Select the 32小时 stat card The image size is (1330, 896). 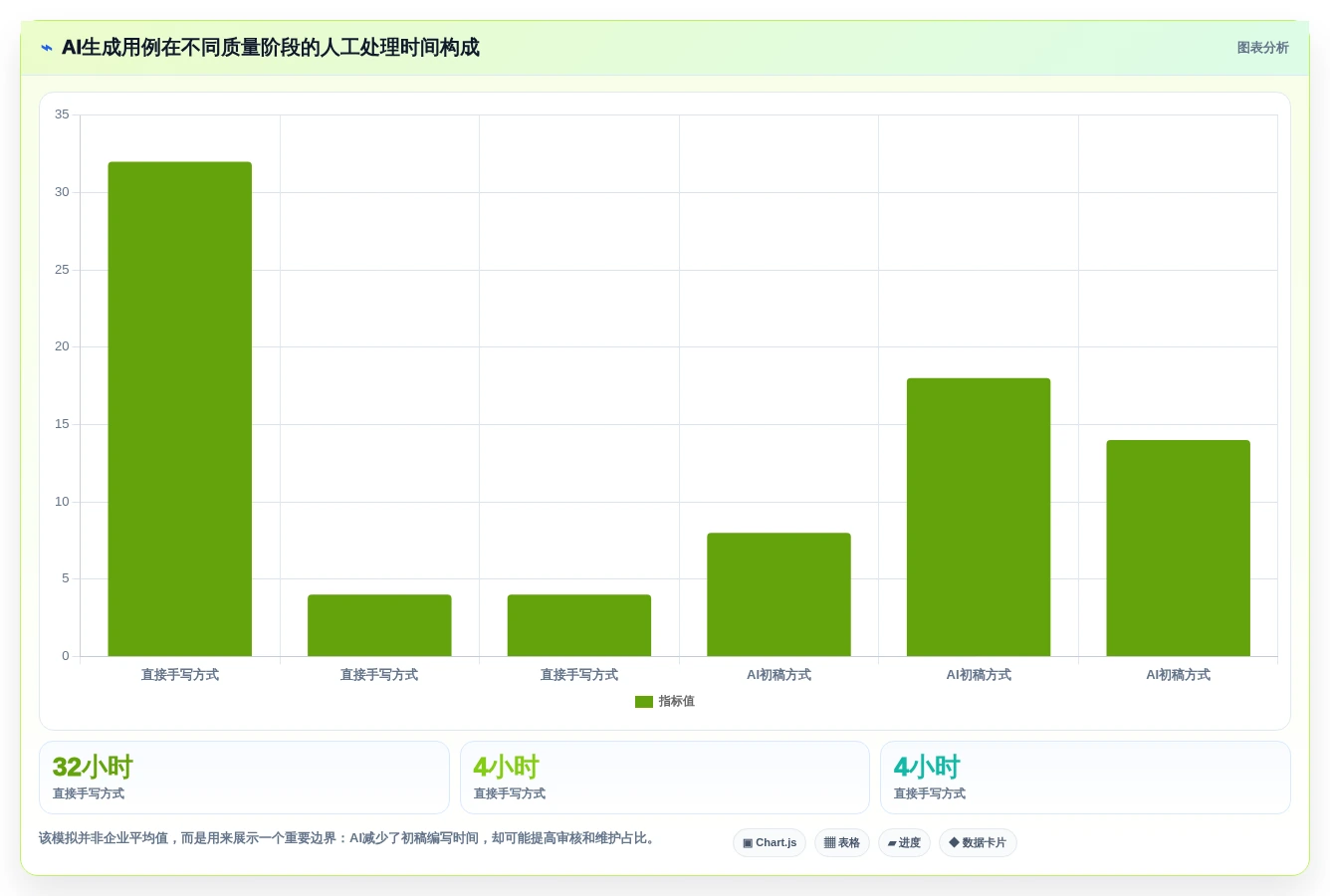pyautogui.click(x=244, y=778)
